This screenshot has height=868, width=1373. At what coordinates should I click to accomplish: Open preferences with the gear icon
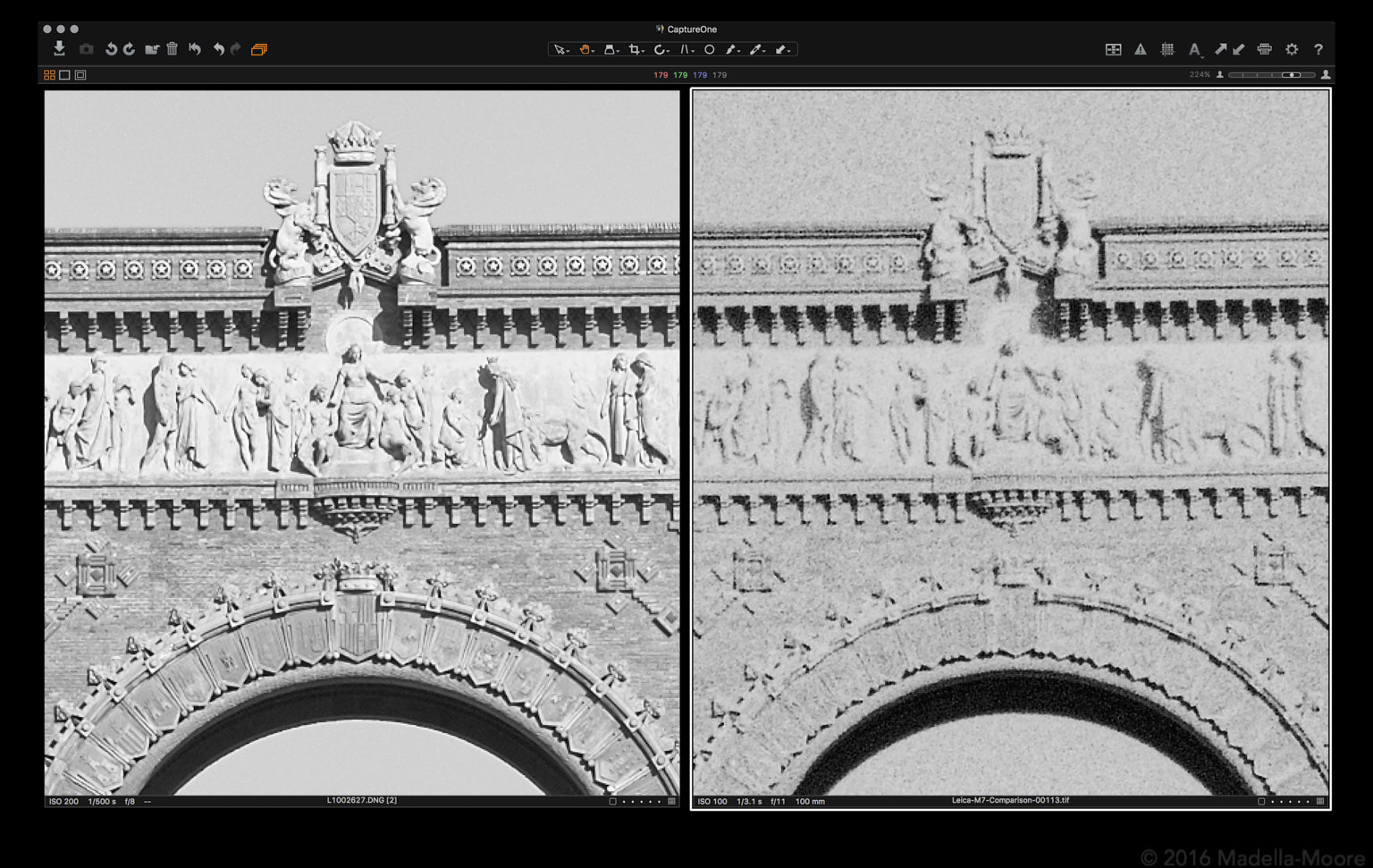(1292, 50)
